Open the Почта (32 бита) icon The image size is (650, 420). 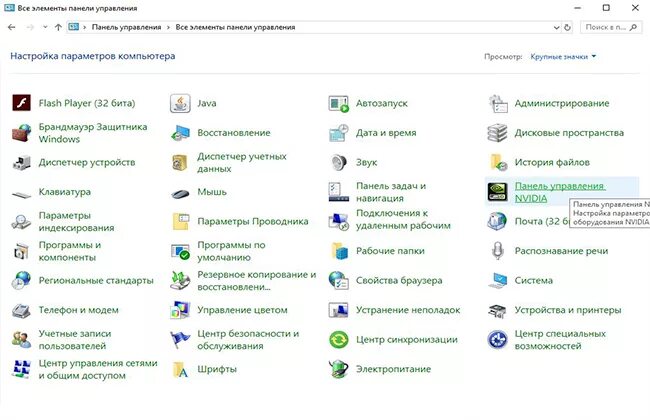497,221
